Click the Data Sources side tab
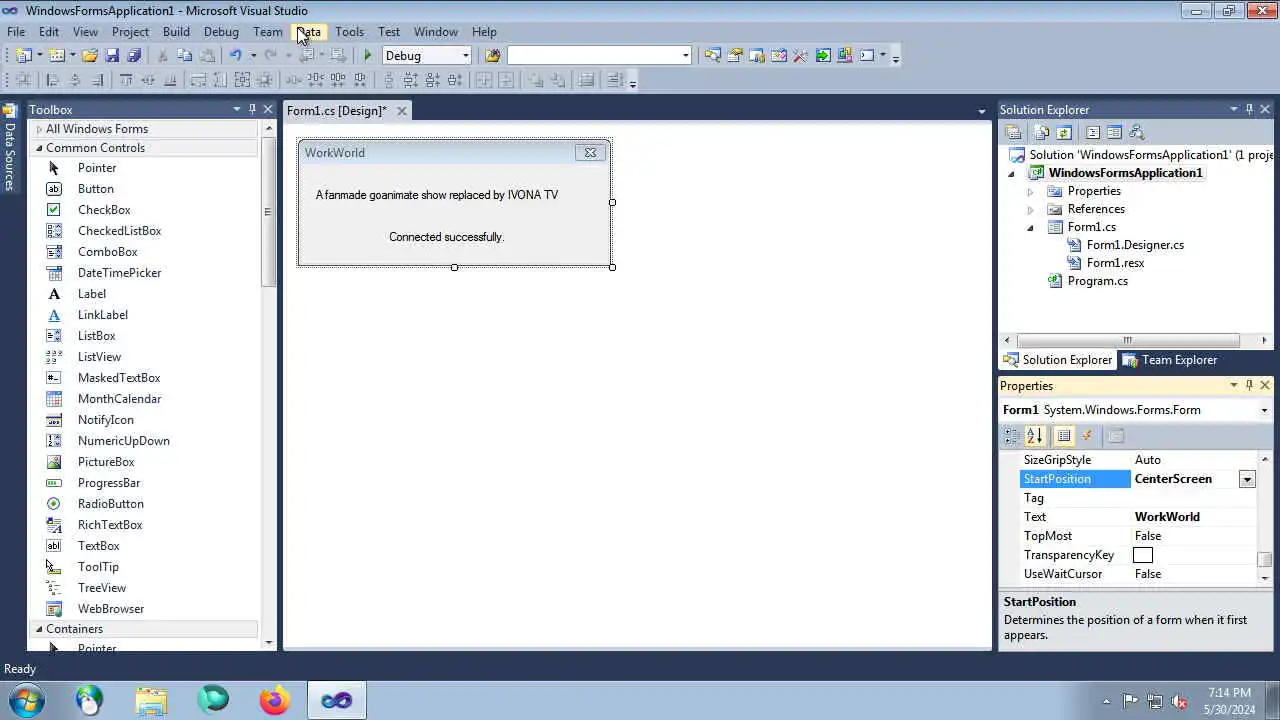This screenshot has width=1280, height=720. tap(10, 148)
